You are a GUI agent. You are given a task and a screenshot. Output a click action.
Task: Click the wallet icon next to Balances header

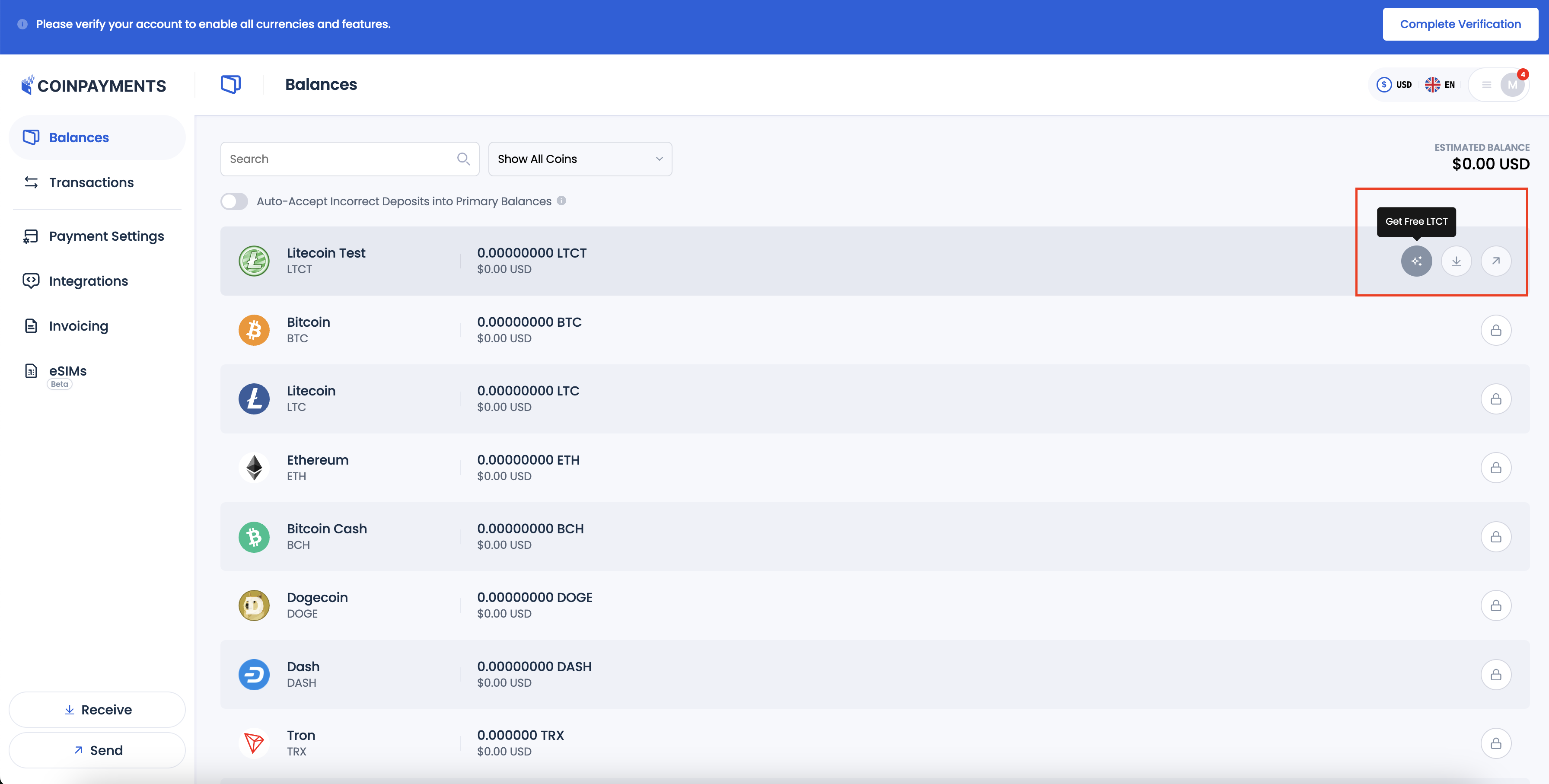coord(230,84)
